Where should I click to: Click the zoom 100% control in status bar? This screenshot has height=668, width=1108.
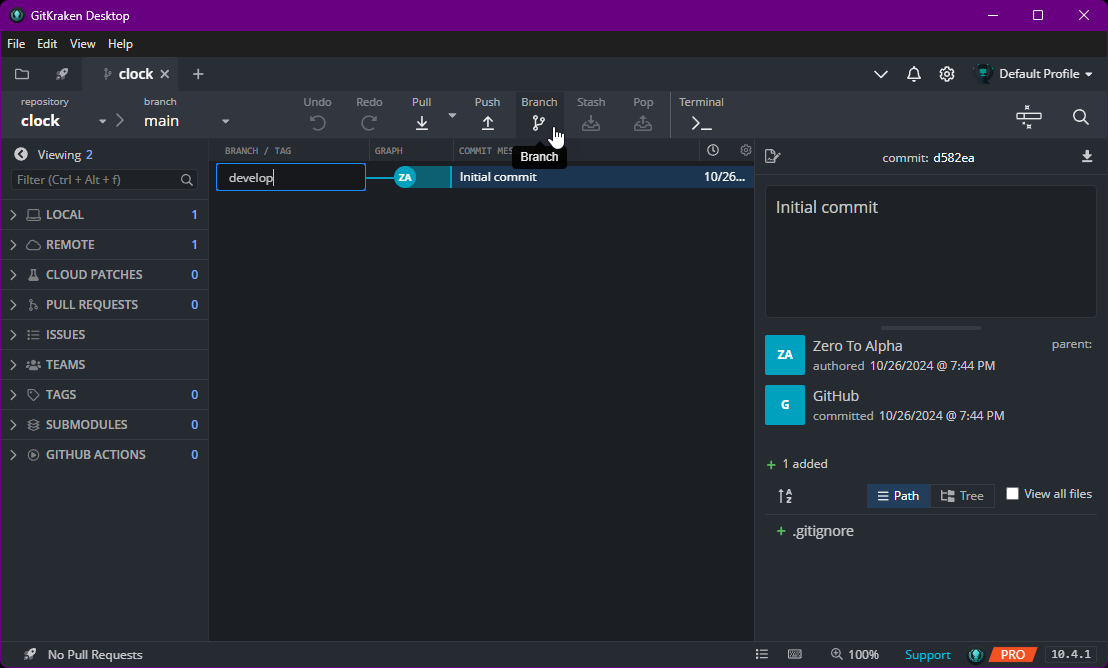click(x=854, y=655)
